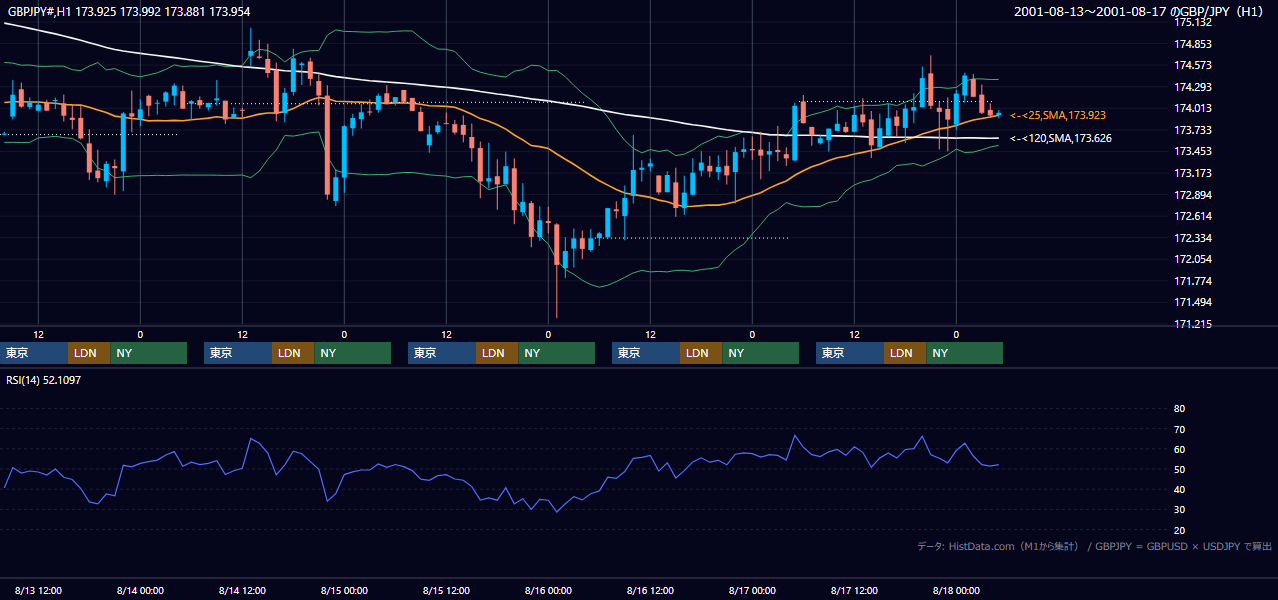The height and width of the screenshot is (600, 1278).
Task: Click the 8/14 00:00 time axis label
Action: click(x=140, y=590)
